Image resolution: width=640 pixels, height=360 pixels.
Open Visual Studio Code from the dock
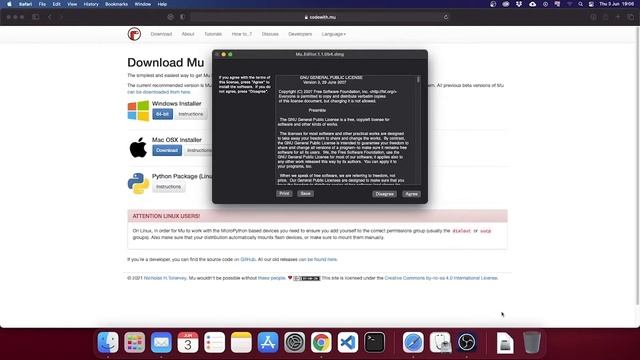point(348,342)
